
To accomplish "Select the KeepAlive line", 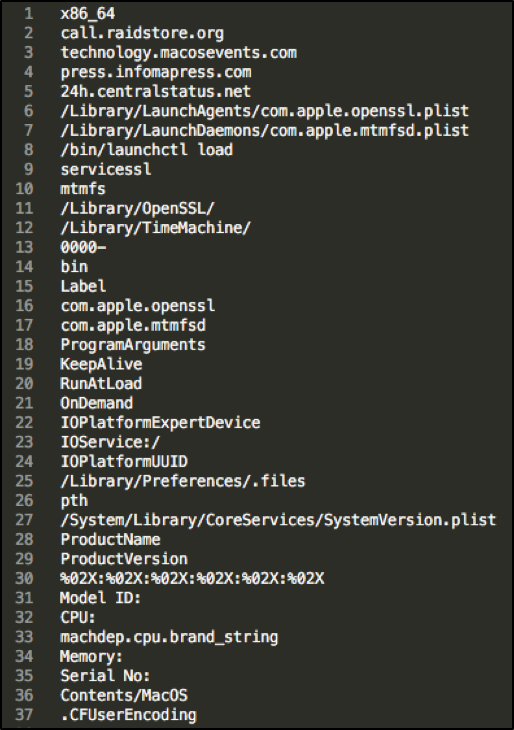I will [101, 364].
